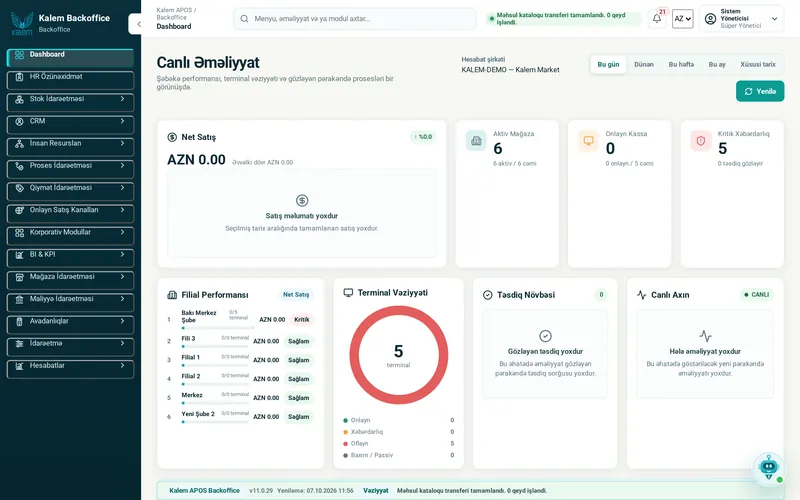Click the Kalem logo in sidebar
This screenshot has height=500, width=800.
tap(21, 23)
